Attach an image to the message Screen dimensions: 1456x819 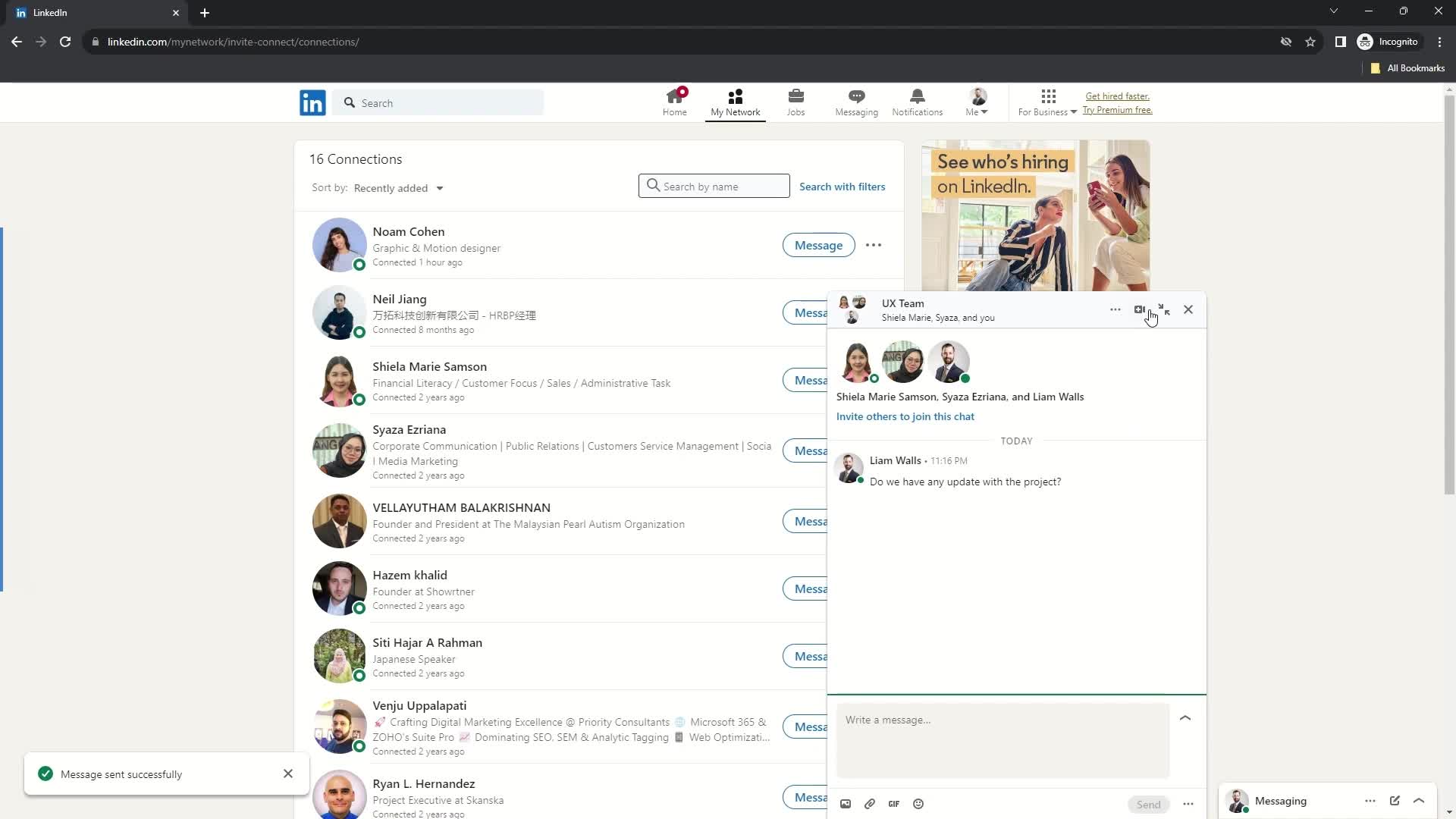tap(846, 804)
